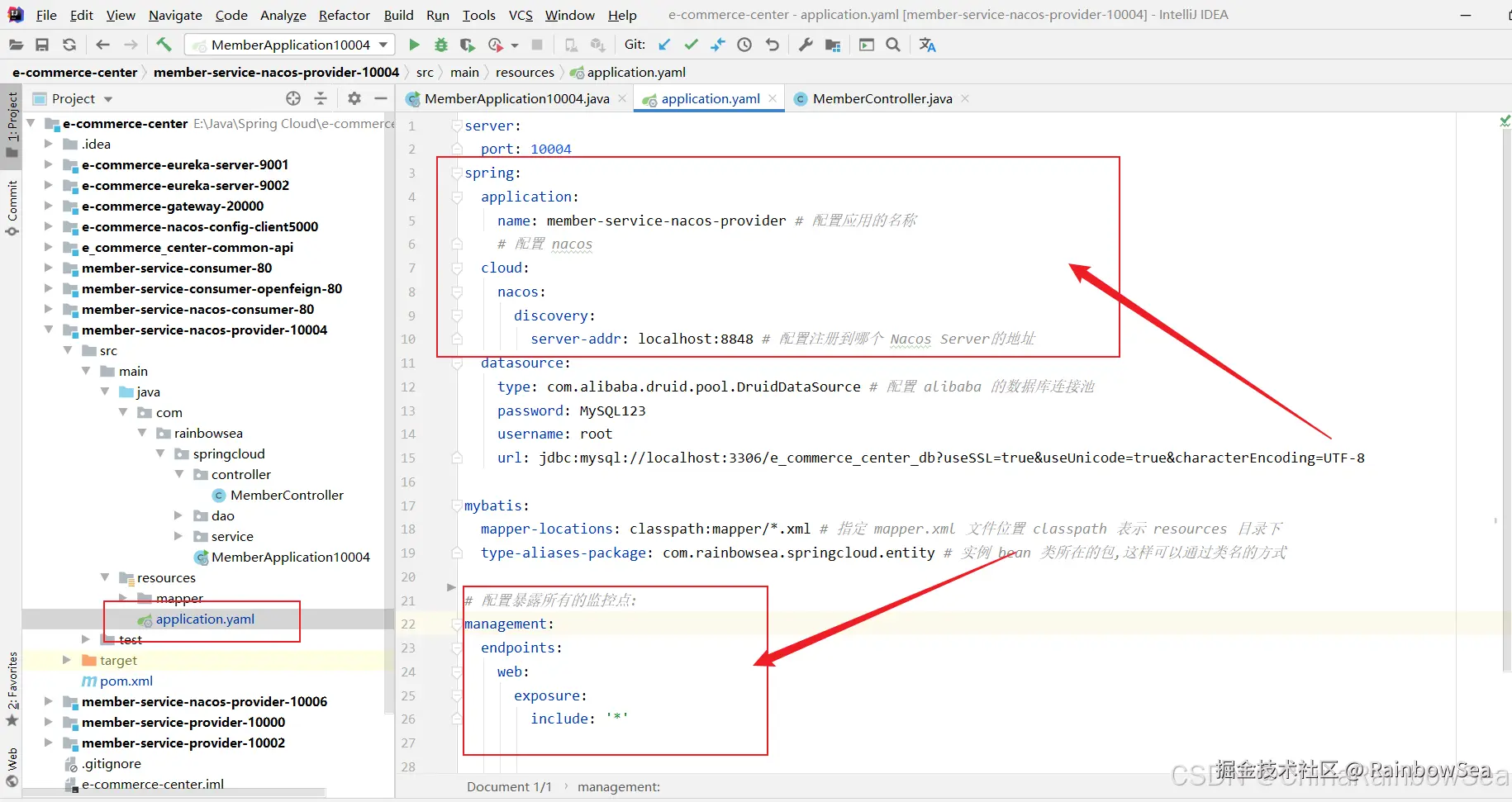Open Search Everywhere magnifier icon
The width and height of the screenshot is (1512, 802).
pos(893,45)
